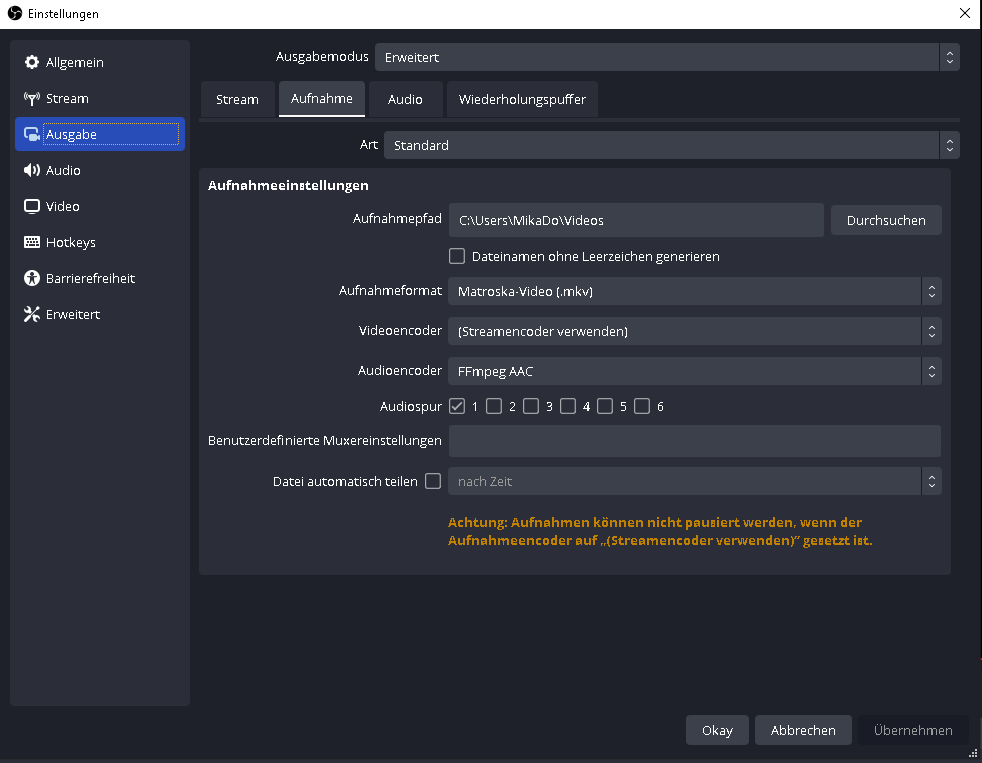Click the Stream antenna icon in sidebar
This screenshot has height=763, width=982.
tap(31, 98)
